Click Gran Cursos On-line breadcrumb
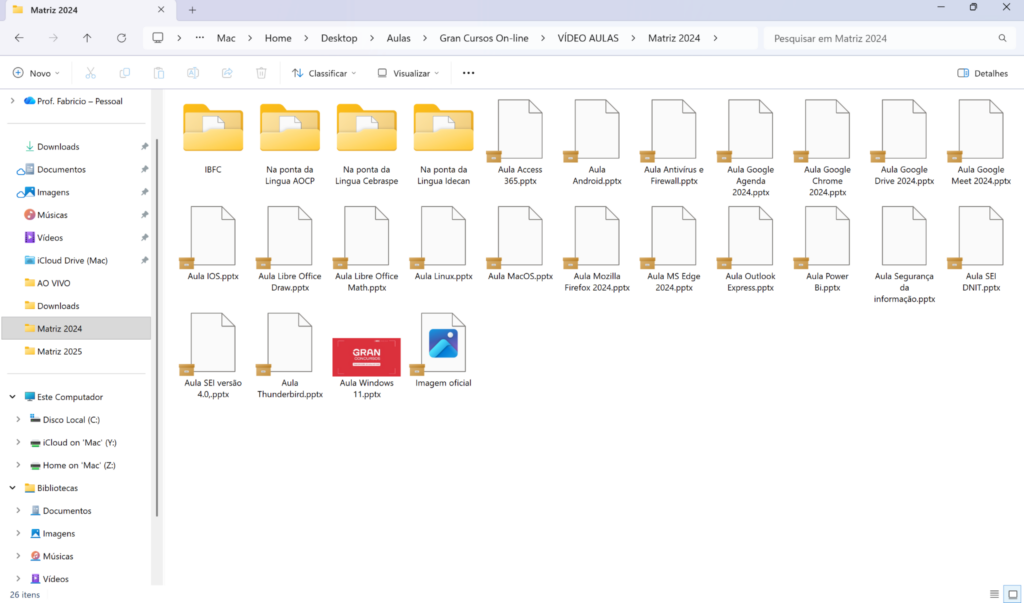Viewport: 1024px width, 603px height. coord(484,39)
